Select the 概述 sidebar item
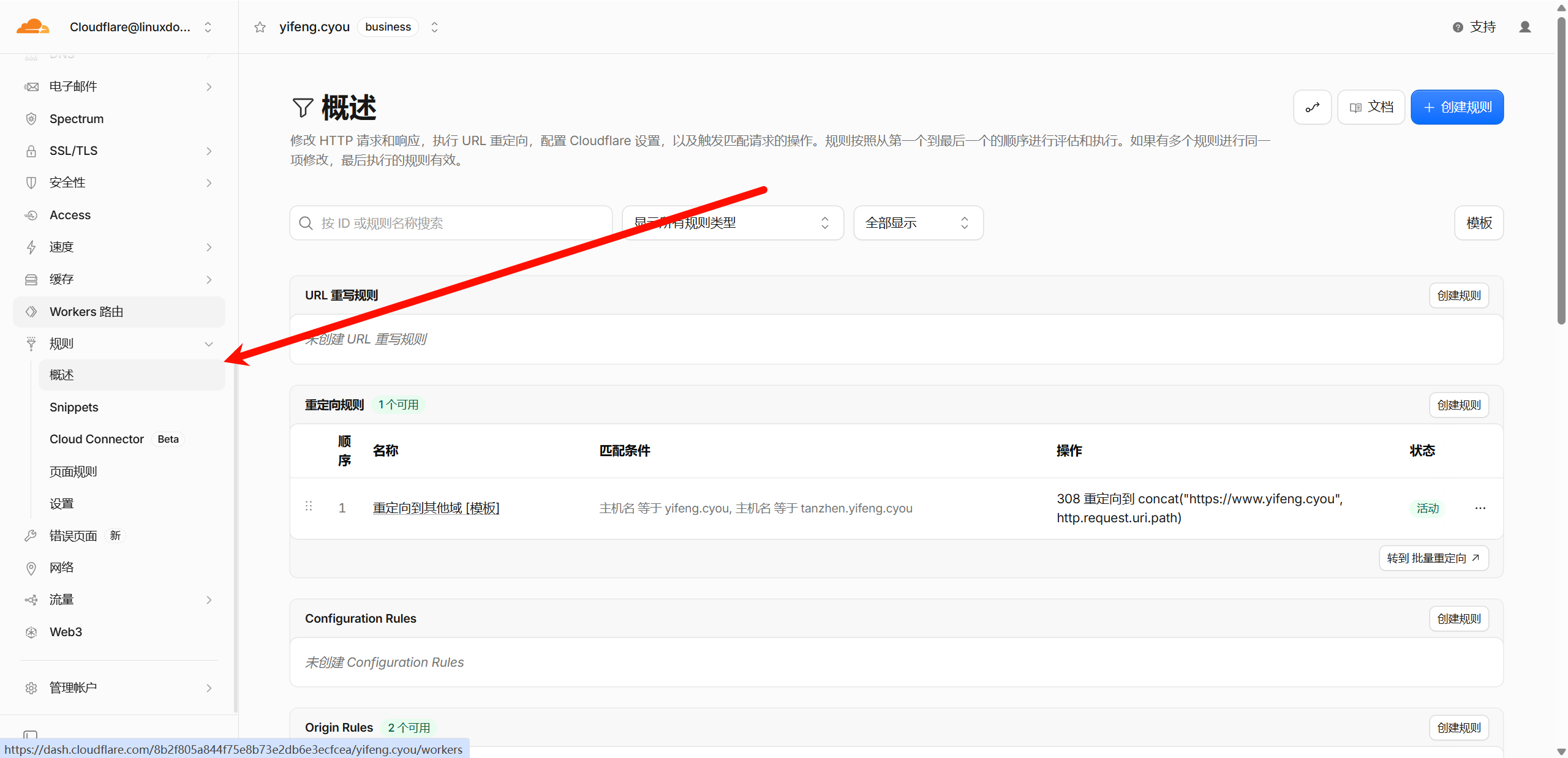The height and width of the screenshot is (758, 1568). [x=132, y=375]
